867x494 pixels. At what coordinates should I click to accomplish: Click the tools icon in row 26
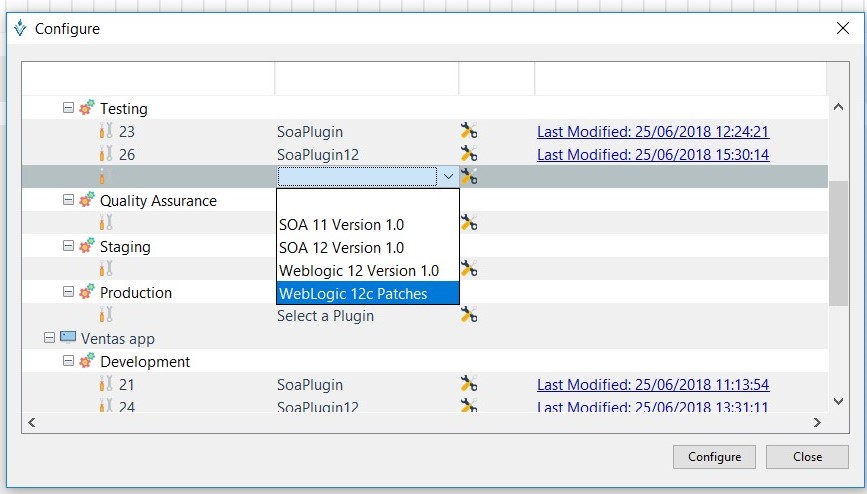(468, 154)
